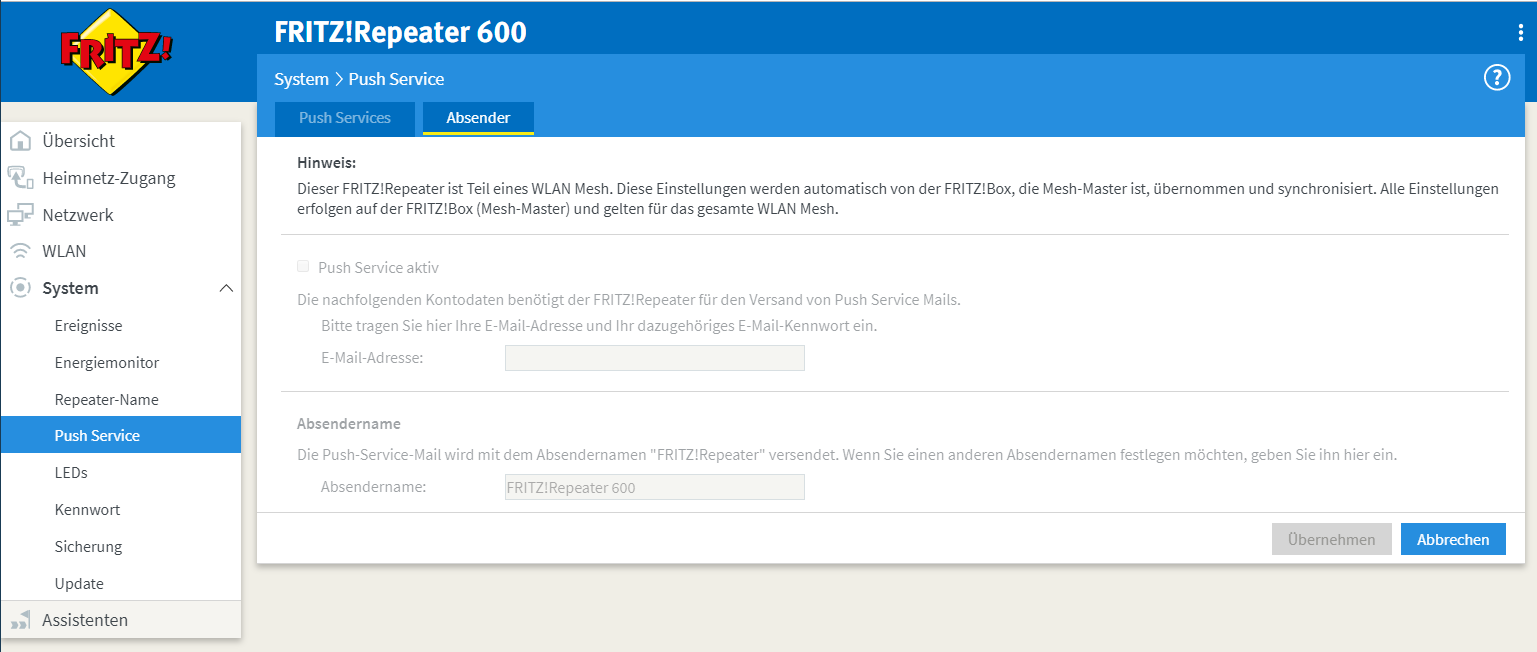Viewport: 1537px width, 652px height.
Task: Click the Hinweis heading text
Action: [327, 162]
